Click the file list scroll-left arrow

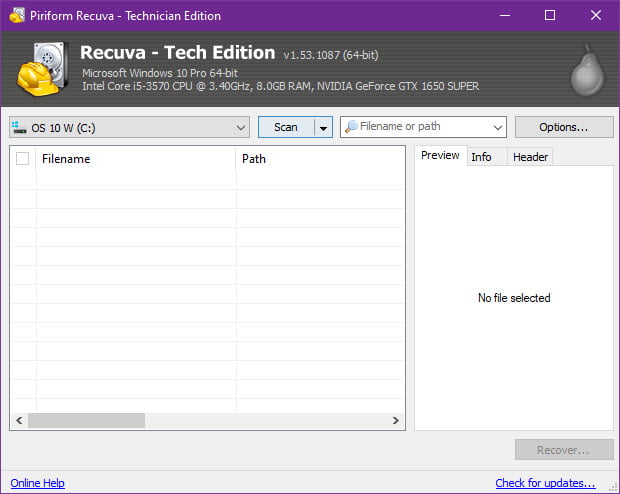point(19,420)
